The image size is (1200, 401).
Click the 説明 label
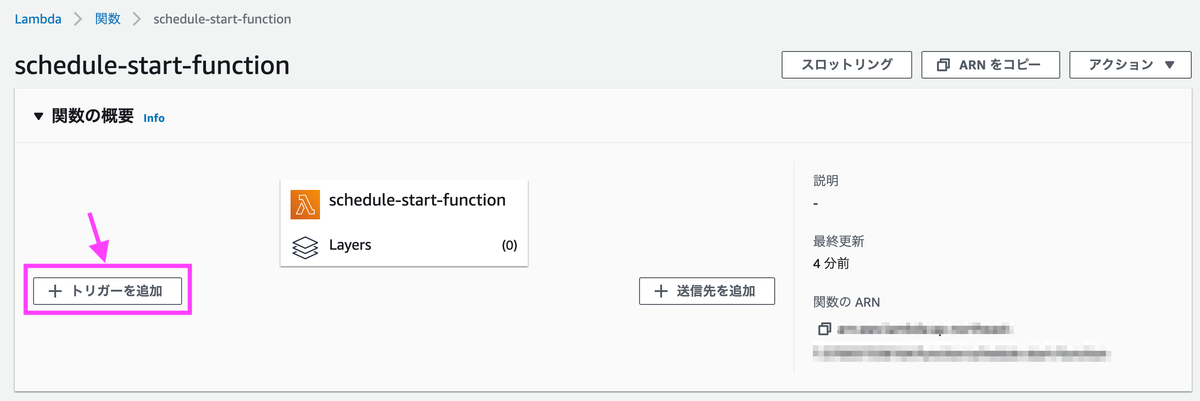[x=826, y=181]
